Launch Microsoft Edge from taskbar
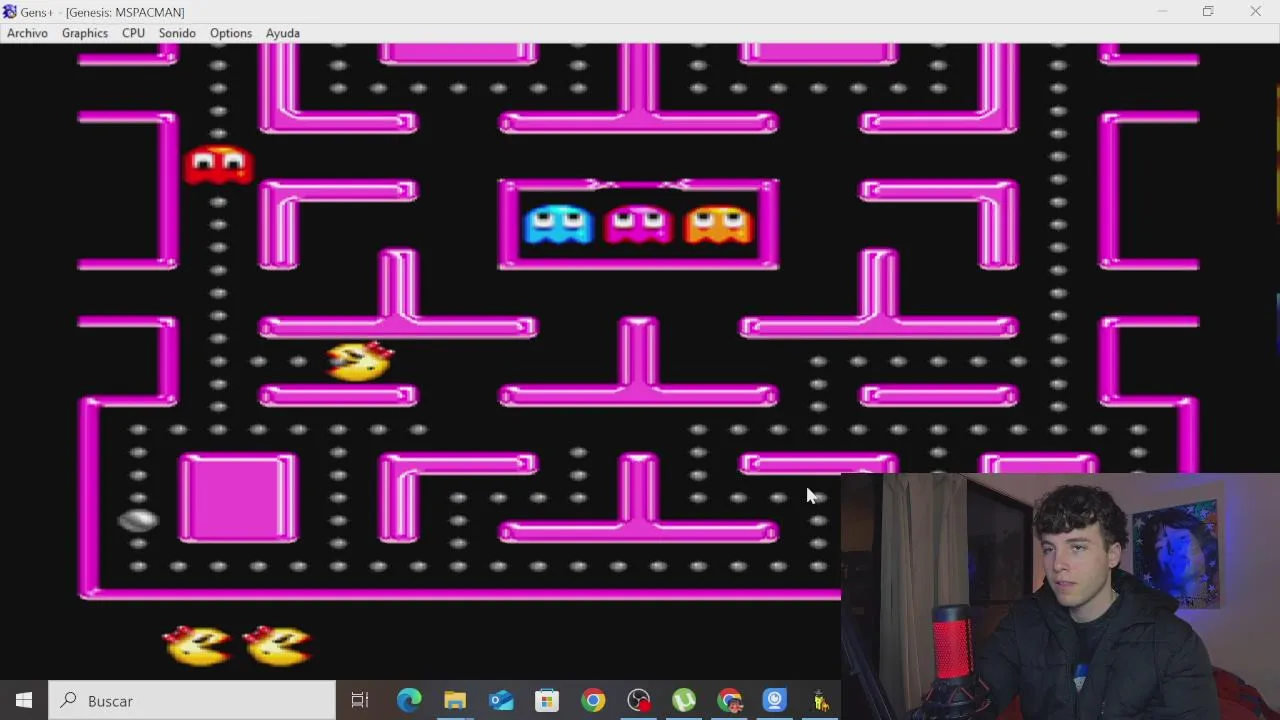1280x720 pixels. click(x=409, y=701)
